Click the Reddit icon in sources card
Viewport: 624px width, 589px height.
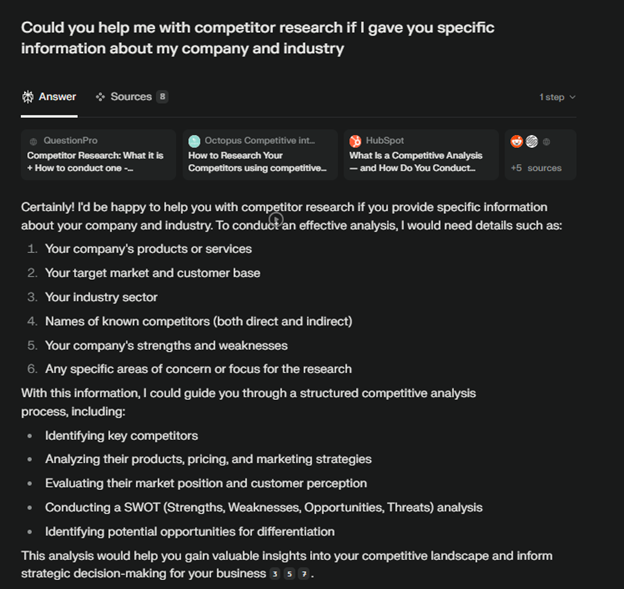pos(517,142)
